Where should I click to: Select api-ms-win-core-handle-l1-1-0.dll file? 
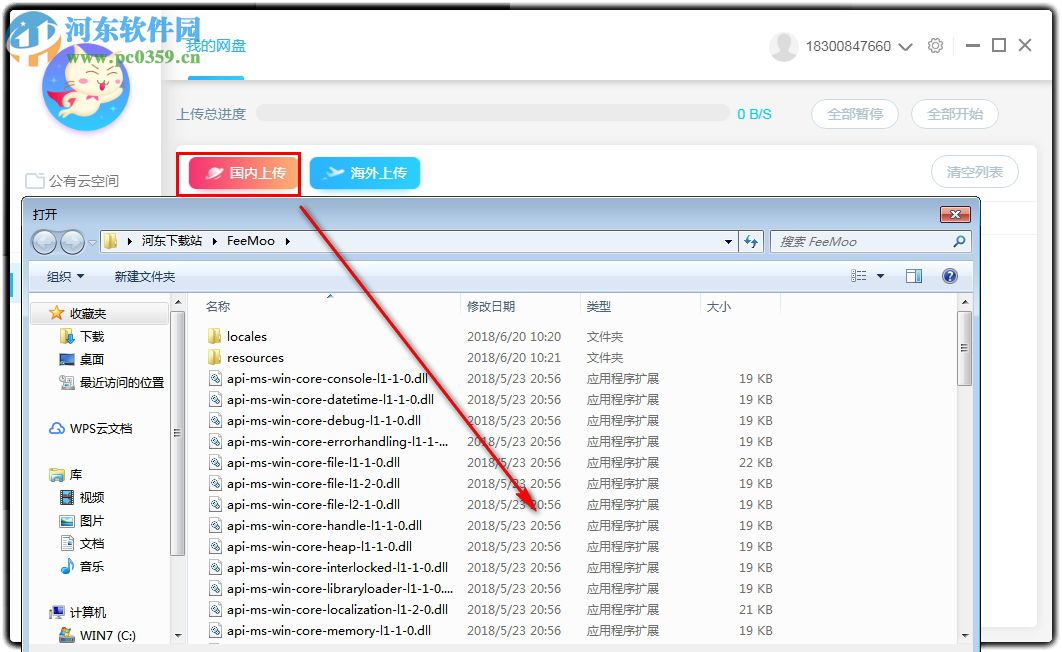[316, 525]
